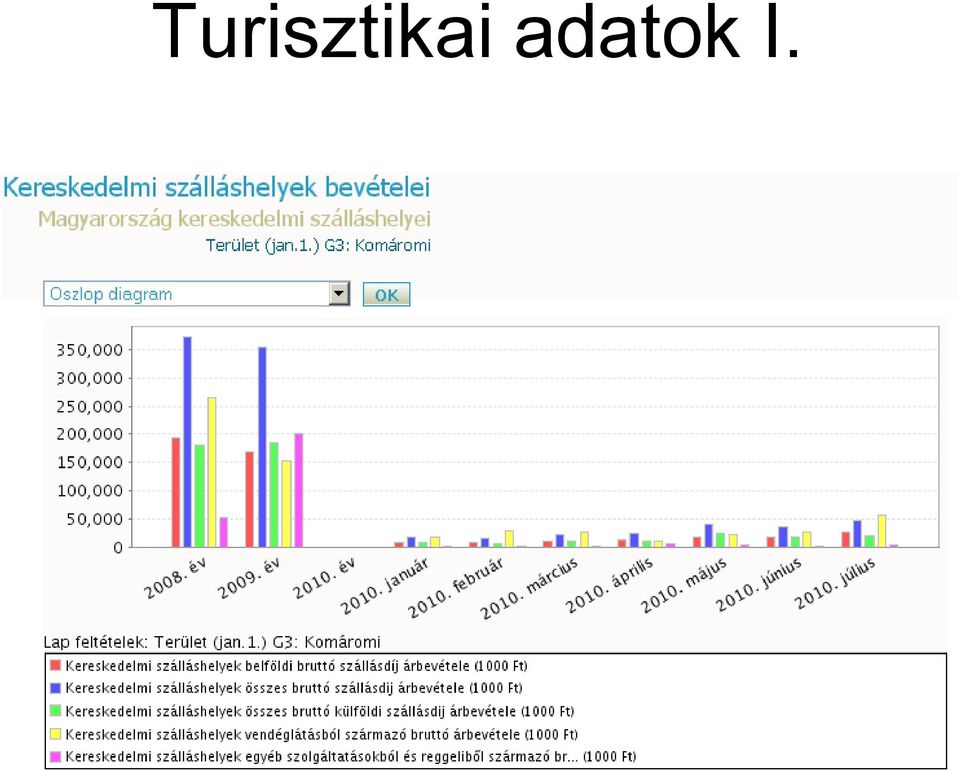Click the red bar for 2008. év

[176, 492]
